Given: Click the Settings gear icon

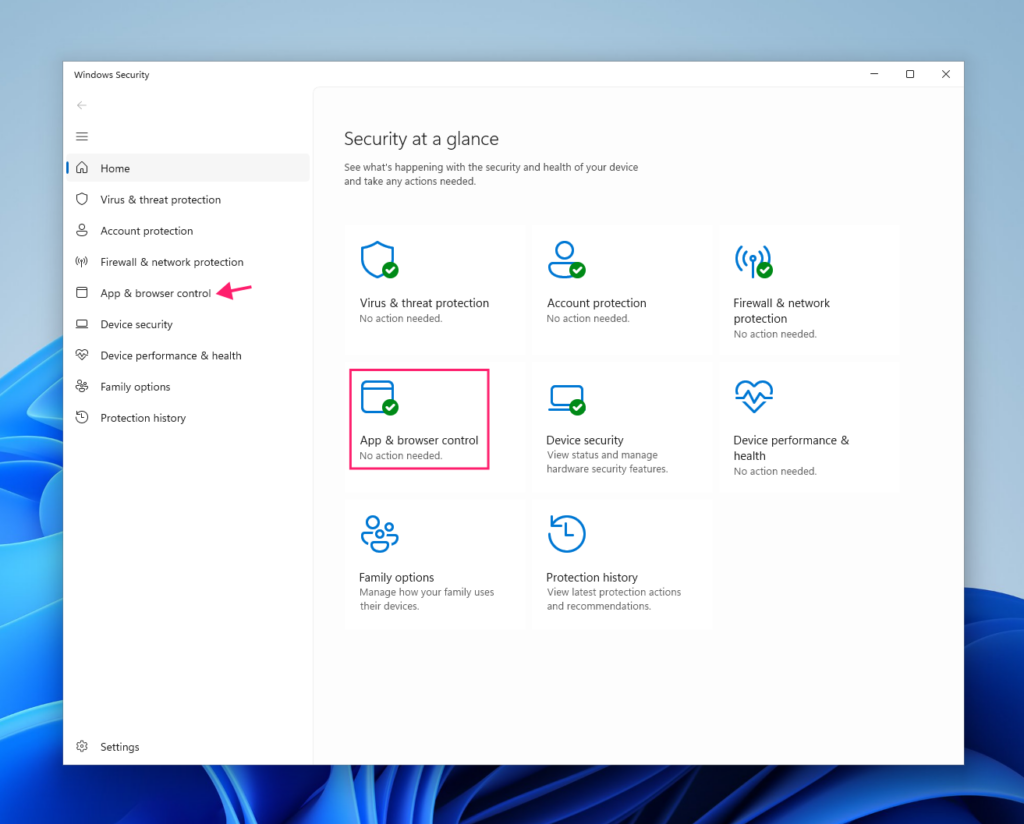Looking at the screenshot, I should pos(82,746).
